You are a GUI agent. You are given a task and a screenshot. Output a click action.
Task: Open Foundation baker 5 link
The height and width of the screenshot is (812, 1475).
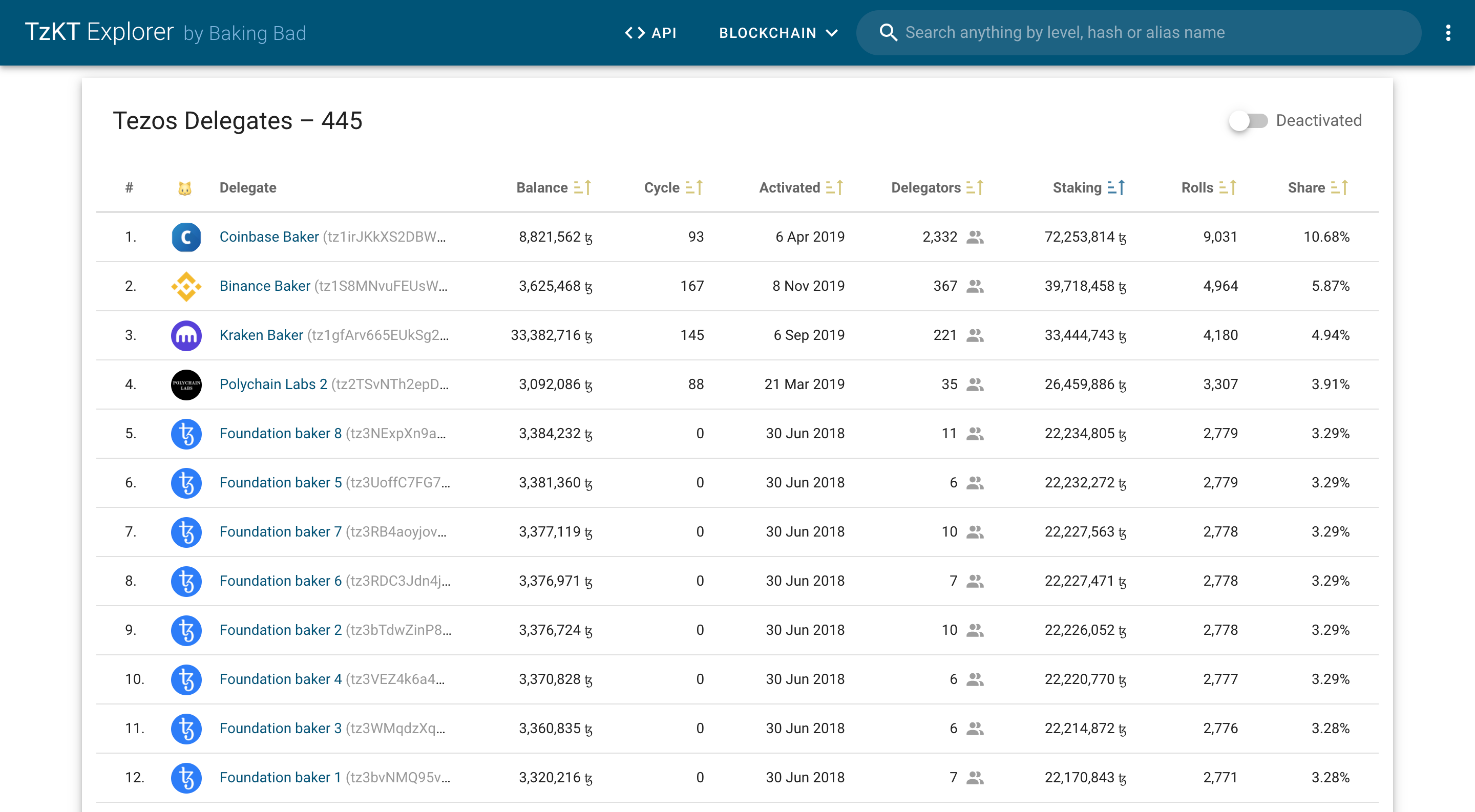[281, 483]
